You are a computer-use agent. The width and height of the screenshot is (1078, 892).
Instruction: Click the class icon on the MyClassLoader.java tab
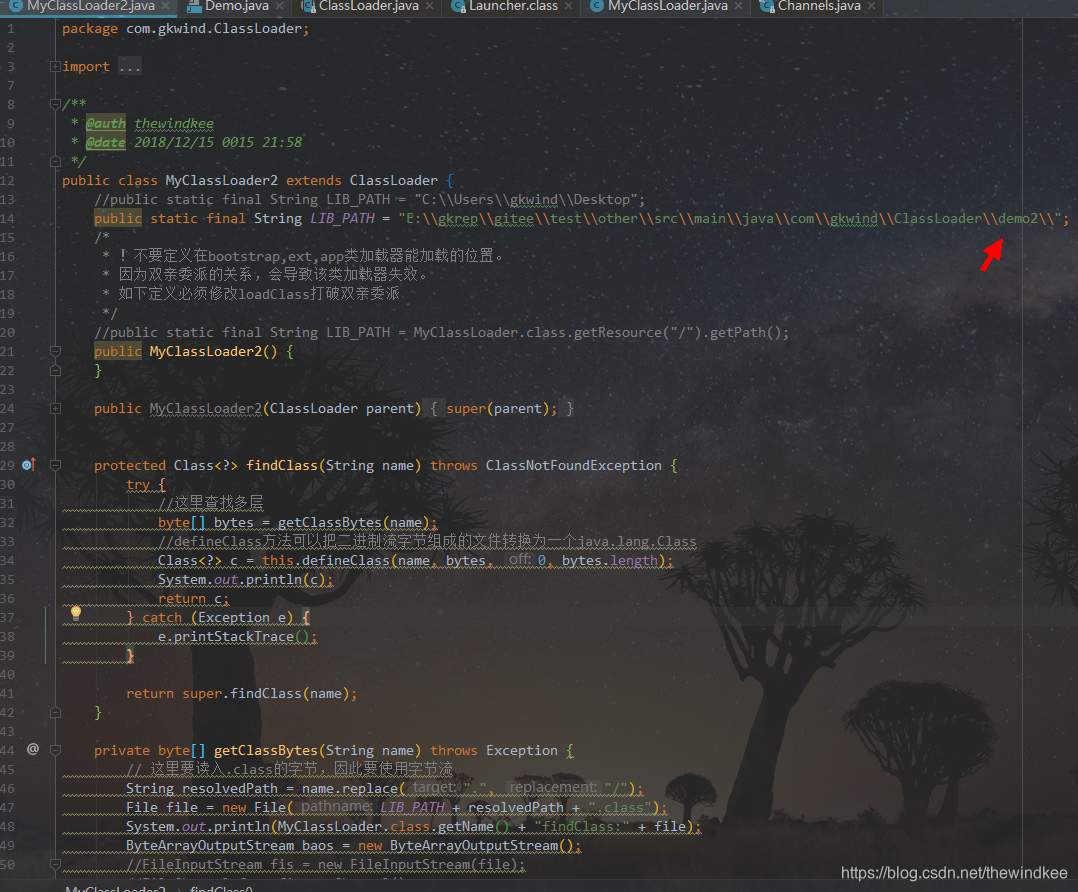[597, 6]
